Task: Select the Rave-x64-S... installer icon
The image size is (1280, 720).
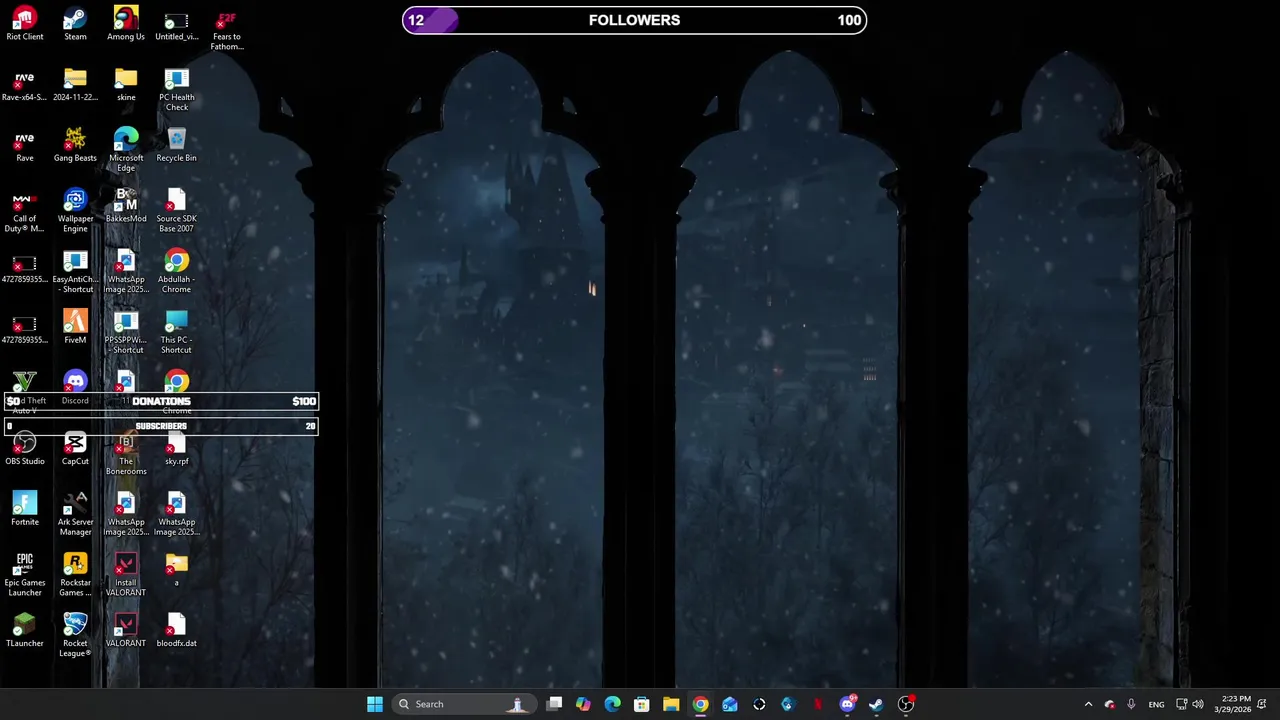Action: (x=25, y=85)
